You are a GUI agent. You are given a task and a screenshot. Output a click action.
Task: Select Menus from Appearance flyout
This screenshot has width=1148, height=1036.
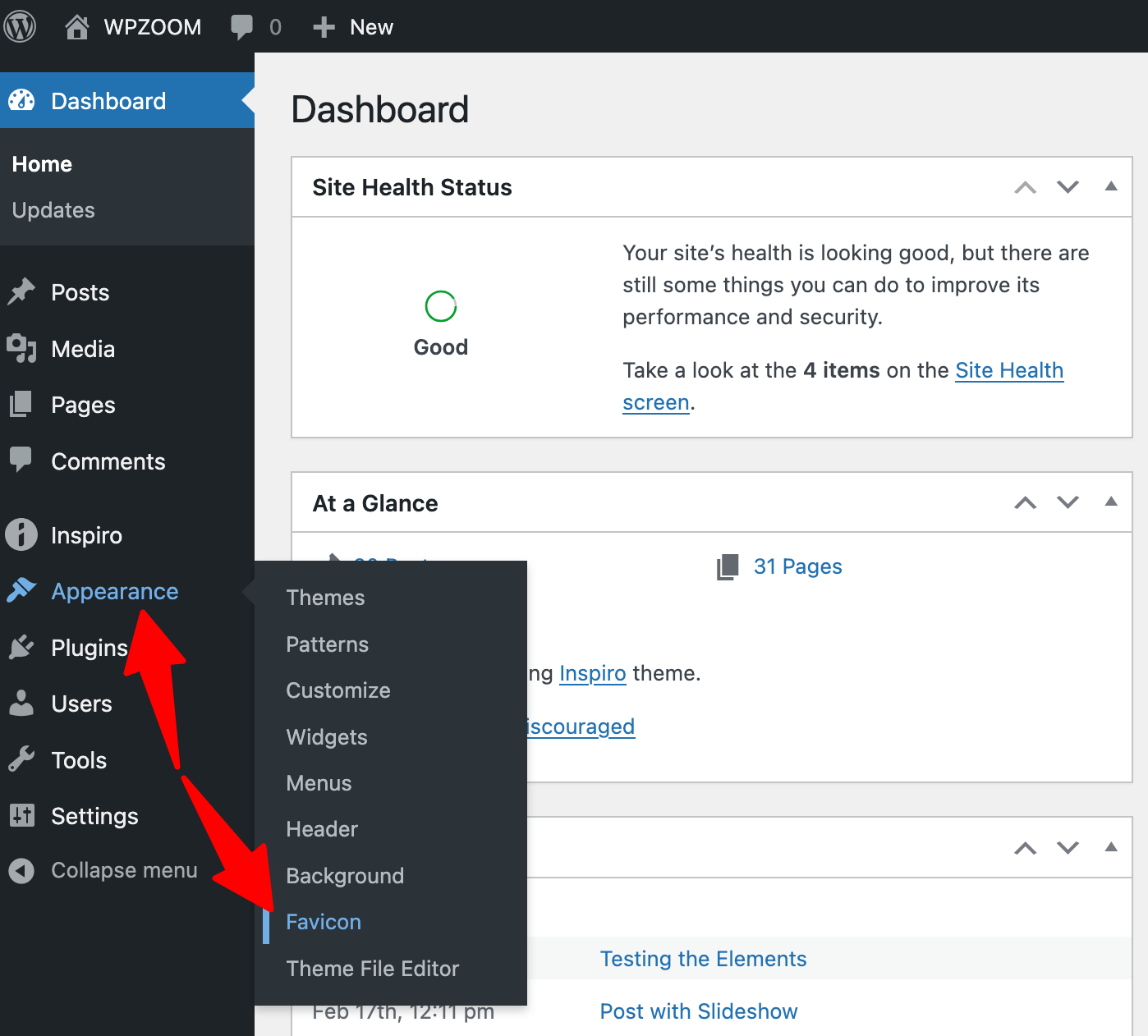(x=319, y=783)
